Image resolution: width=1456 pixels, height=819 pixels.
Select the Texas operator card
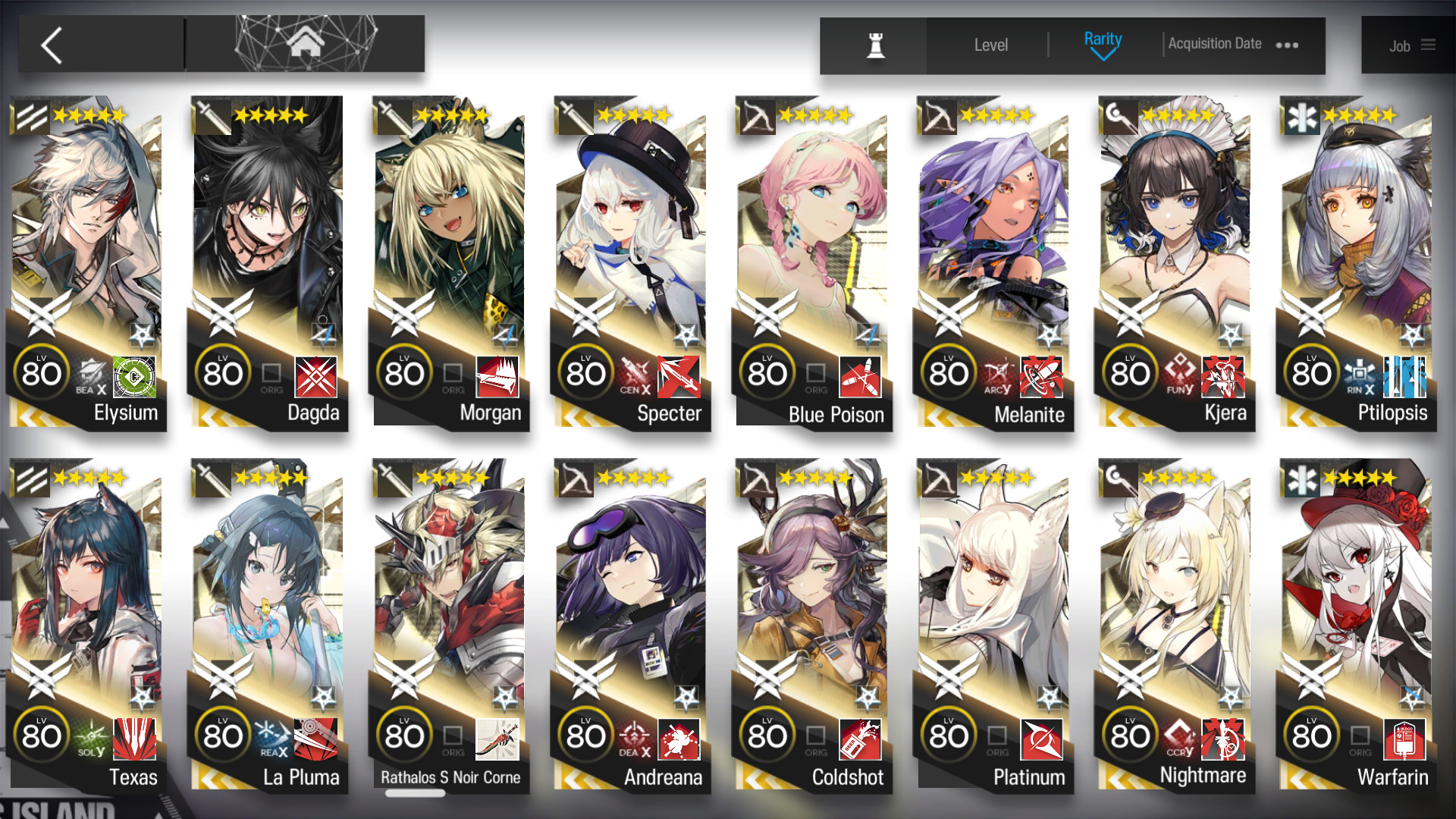86,626
